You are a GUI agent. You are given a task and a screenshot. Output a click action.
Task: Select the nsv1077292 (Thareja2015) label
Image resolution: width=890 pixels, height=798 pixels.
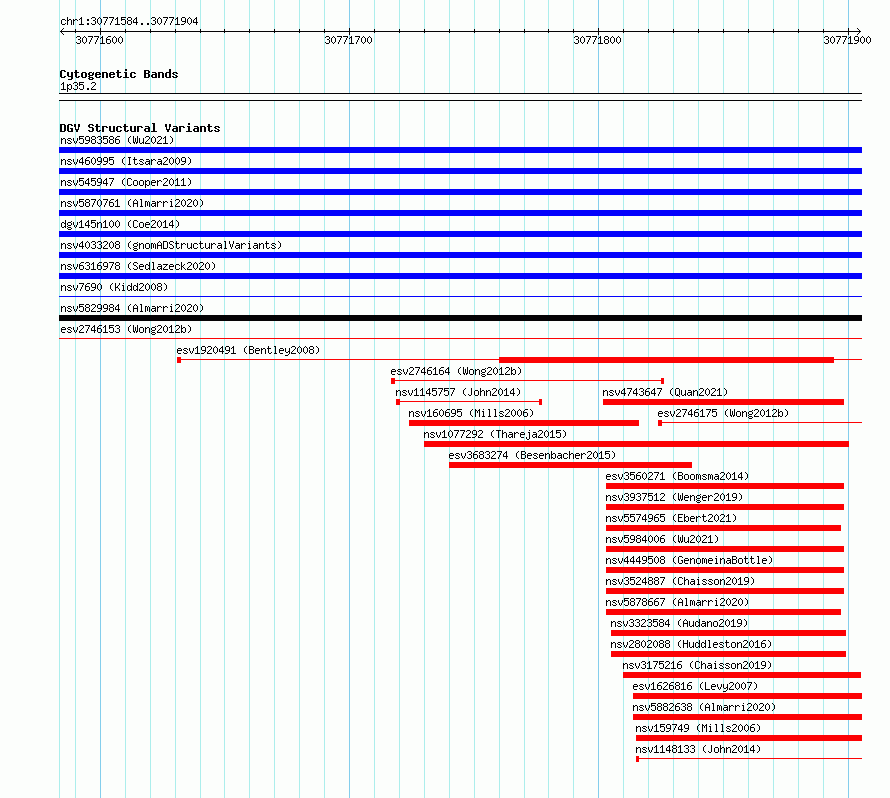pos(495,434)
